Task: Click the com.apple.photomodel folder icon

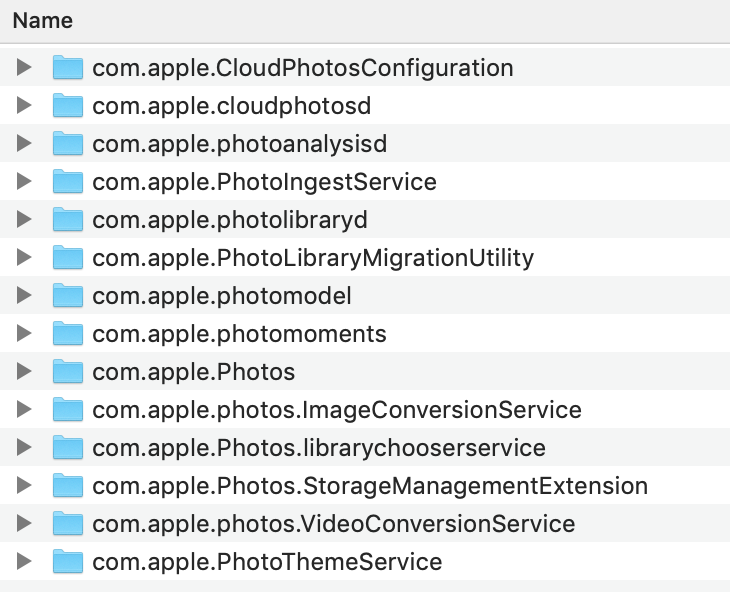Action: coord(67,296)
